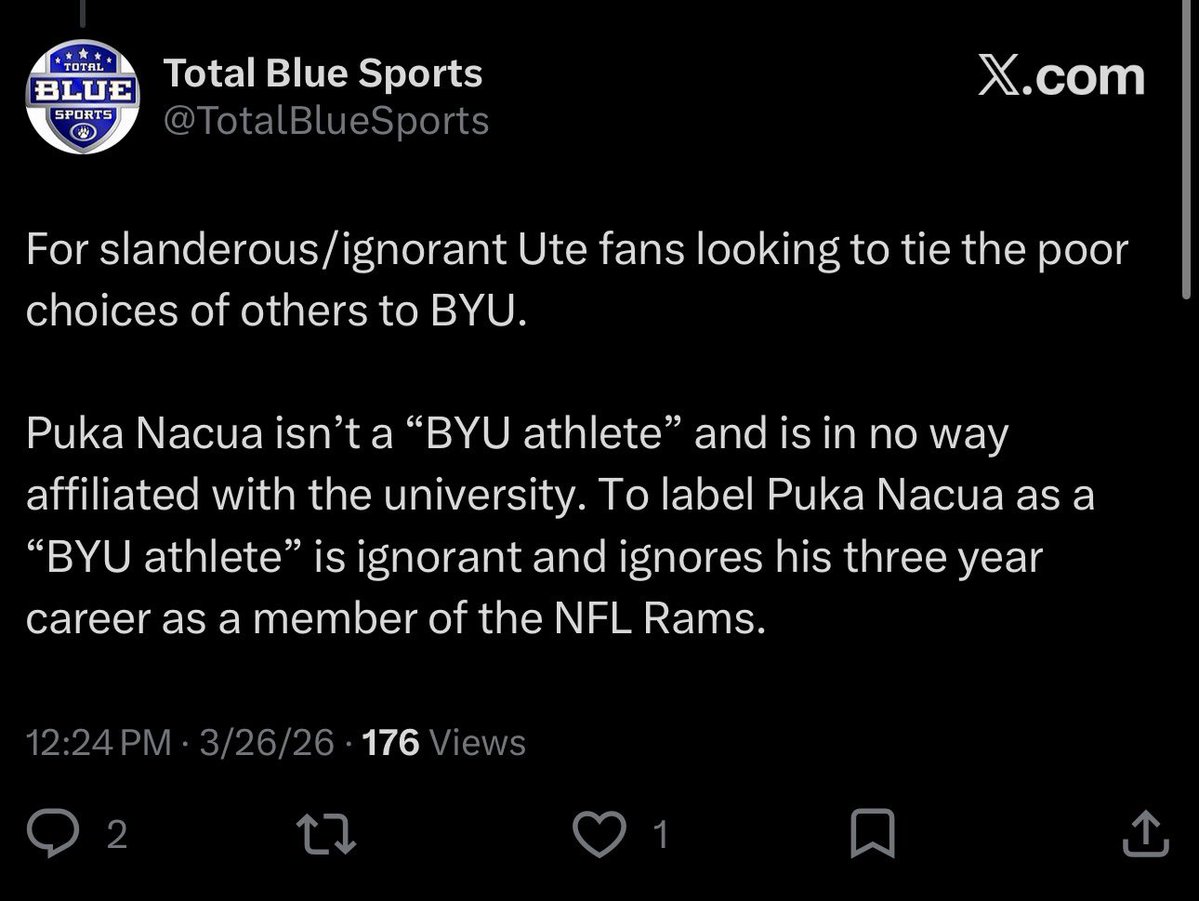Click the thread connector line above the avatar

click(82, 13)
